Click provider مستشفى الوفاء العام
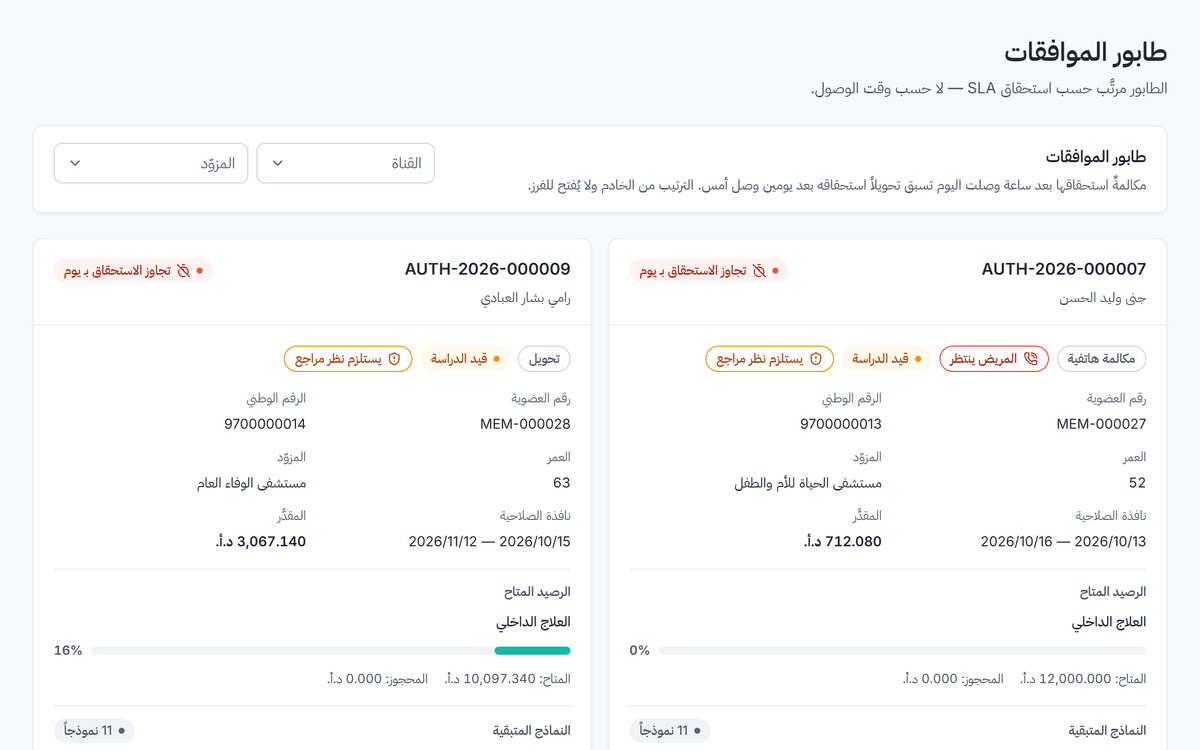The height and width of the screenshot is (750, 1200). [251, 483]
